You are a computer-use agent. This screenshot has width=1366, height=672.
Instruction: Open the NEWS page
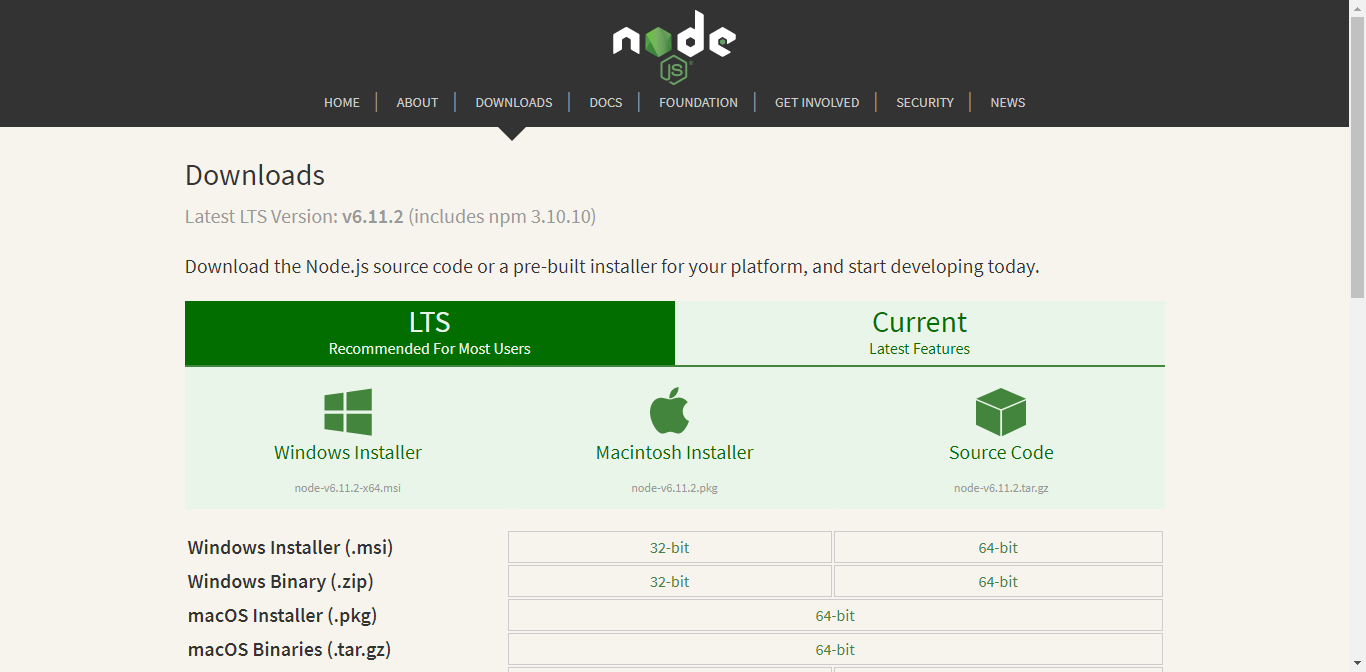(1007, 102)
